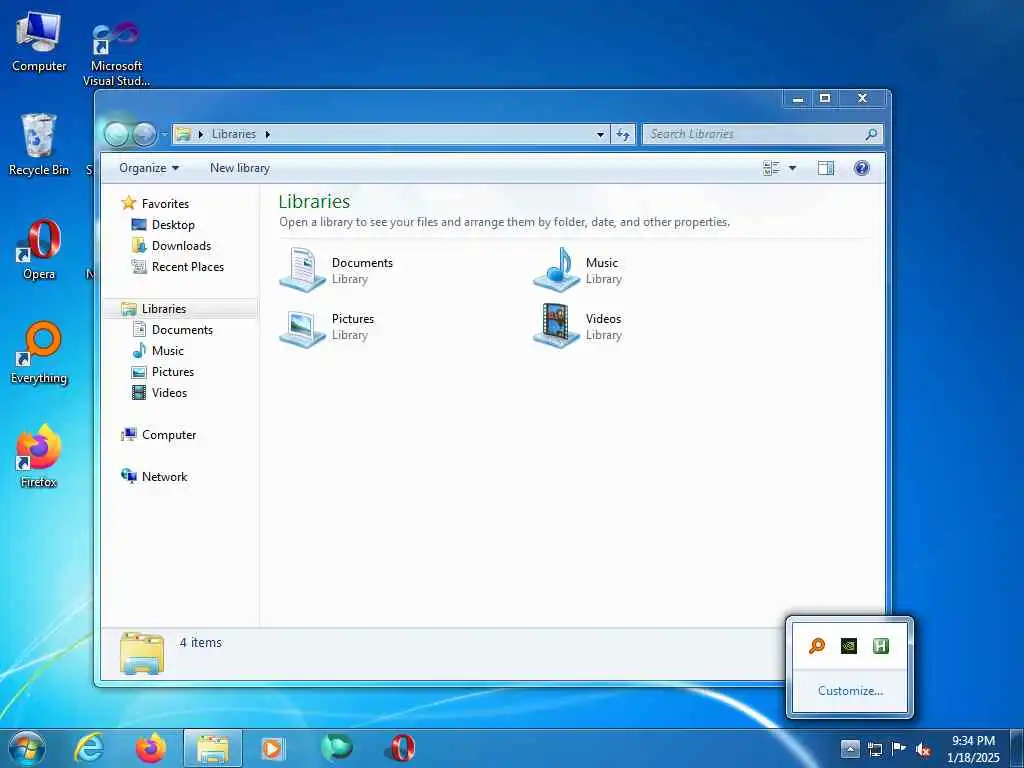Click the Show desktop strip at taskbar end
The width and height of the screenshot is (1024, 768).
point(1017,749)
